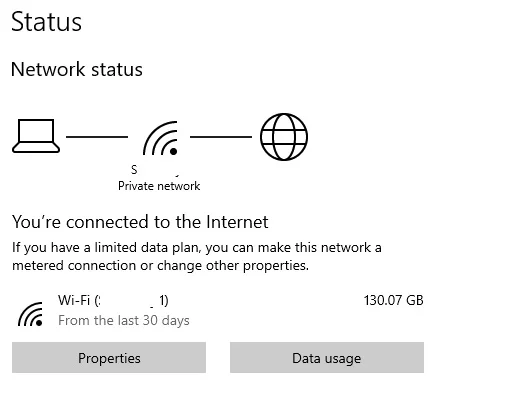This screenshot has width=511, height=410.
Task: Select the Status page title
Action: [46, 22]
